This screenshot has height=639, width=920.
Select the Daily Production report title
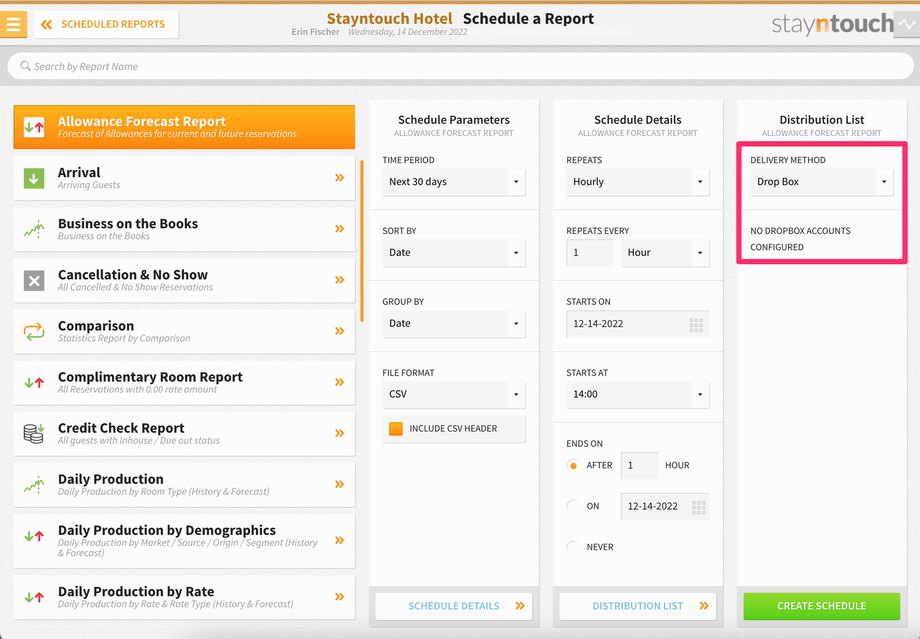click(x=110, y=479)
